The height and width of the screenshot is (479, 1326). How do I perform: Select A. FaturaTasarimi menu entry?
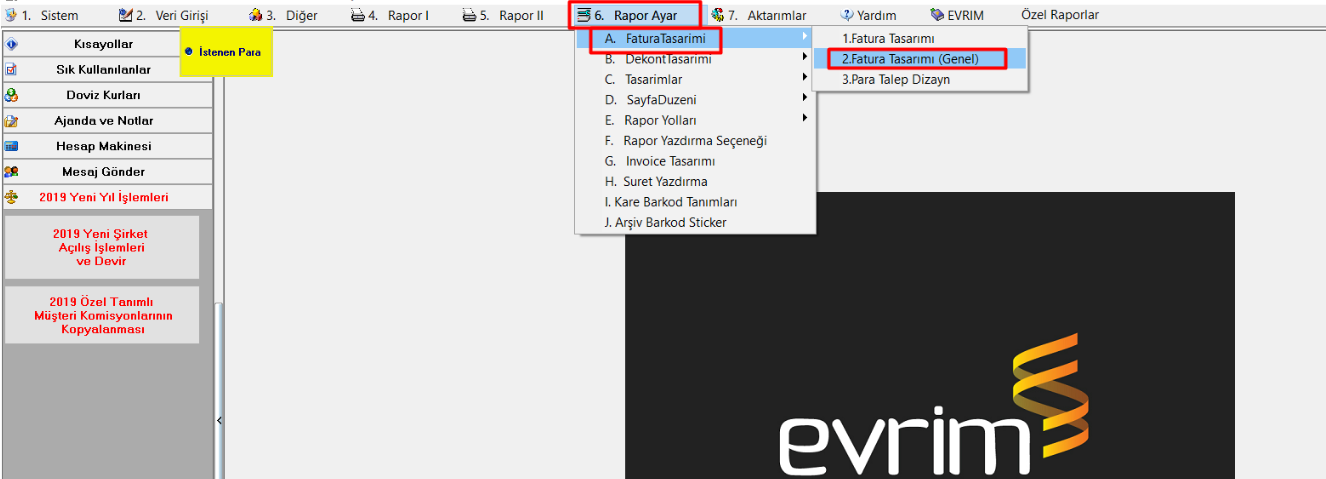pyautogui.click(x=694, y=38)
